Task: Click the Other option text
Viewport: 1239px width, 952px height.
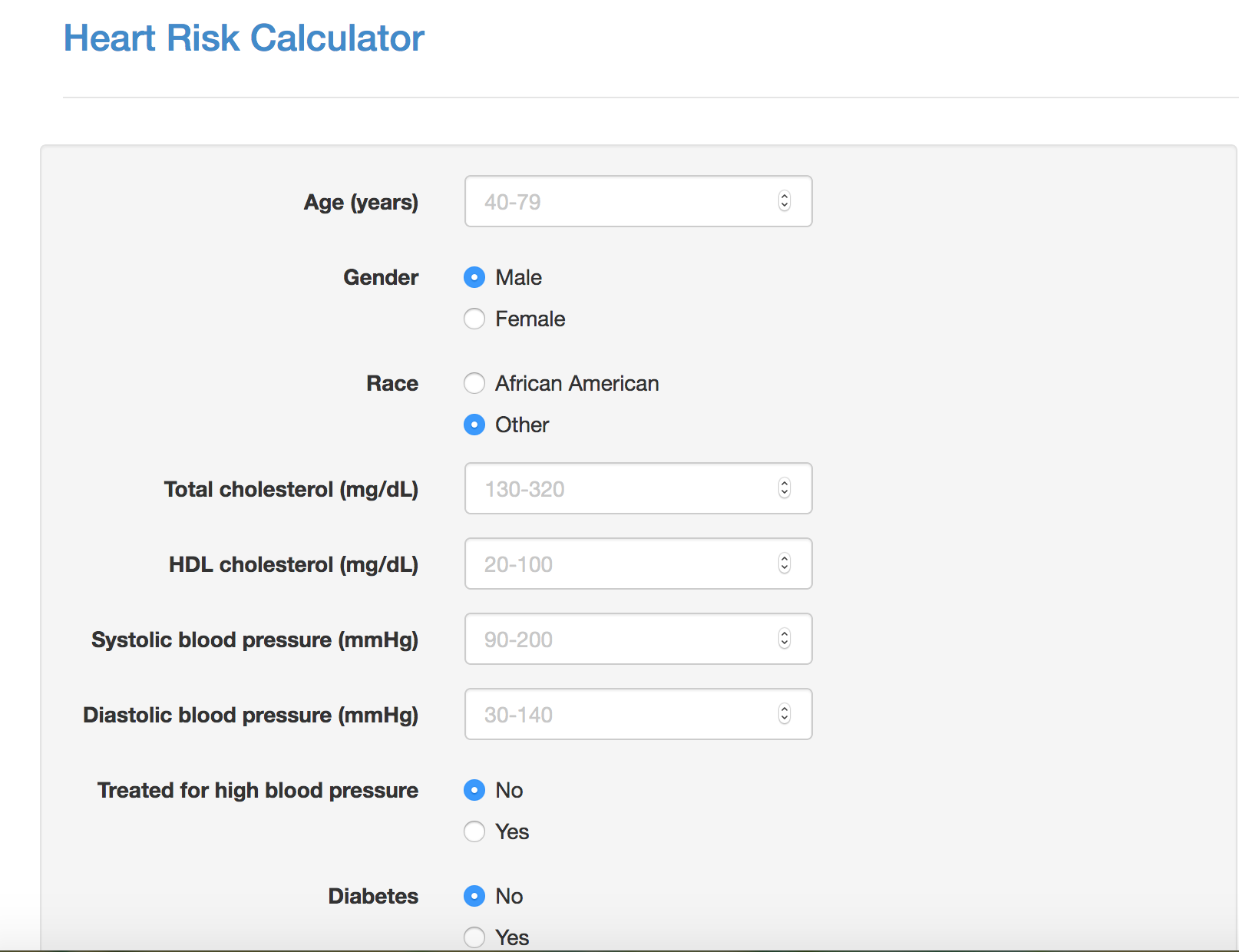Action: [x=522, y=425]
